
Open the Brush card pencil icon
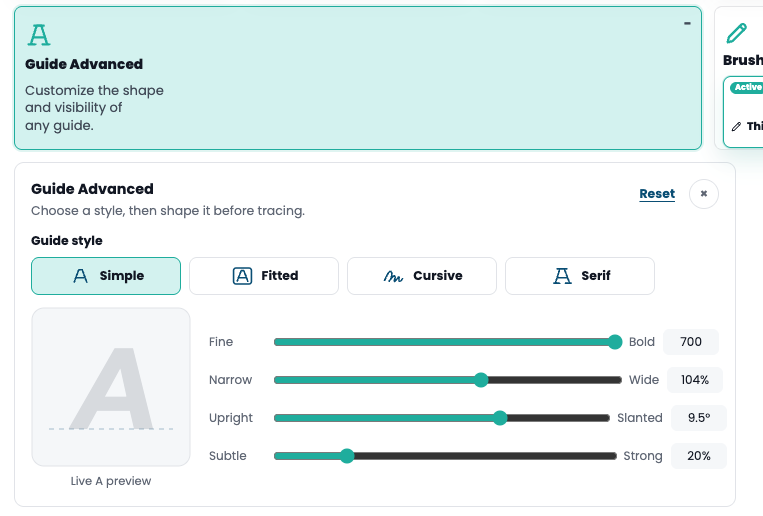click(737, 33)
